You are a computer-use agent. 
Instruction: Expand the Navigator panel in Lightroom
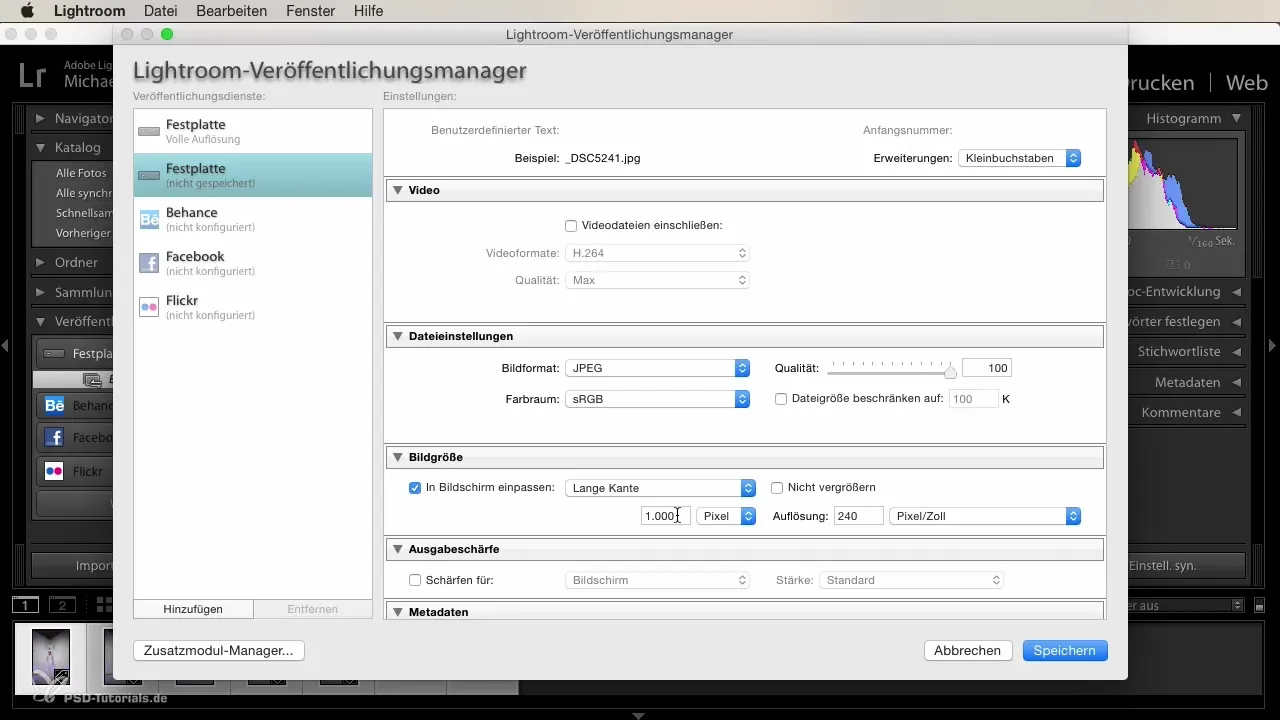(x=40, y=118)
